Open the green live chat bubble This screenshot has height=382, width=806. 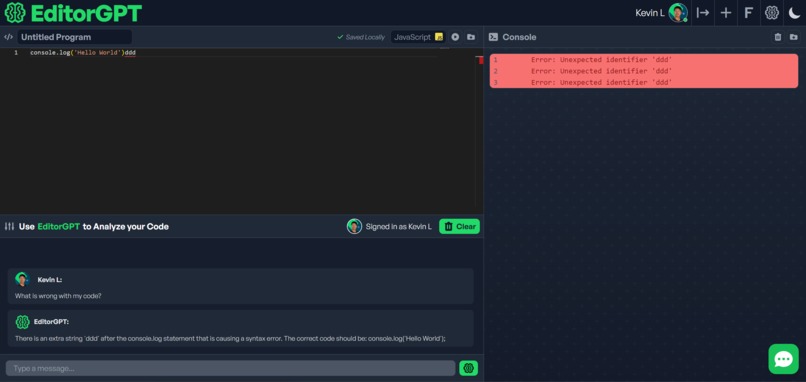[783, 359]
